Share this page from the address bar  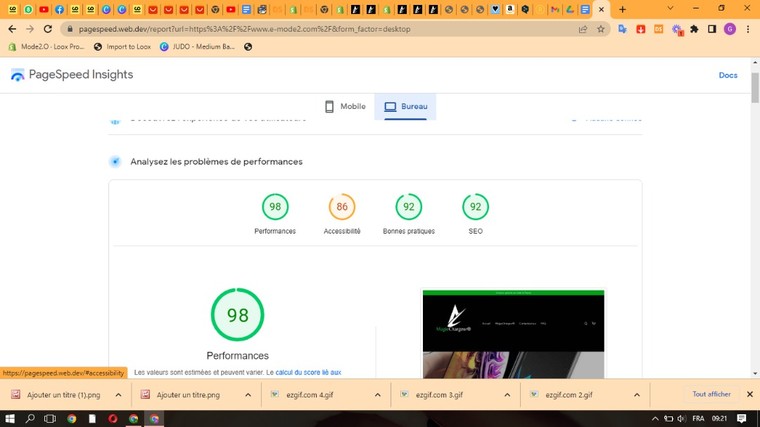(x=583, y=29)
